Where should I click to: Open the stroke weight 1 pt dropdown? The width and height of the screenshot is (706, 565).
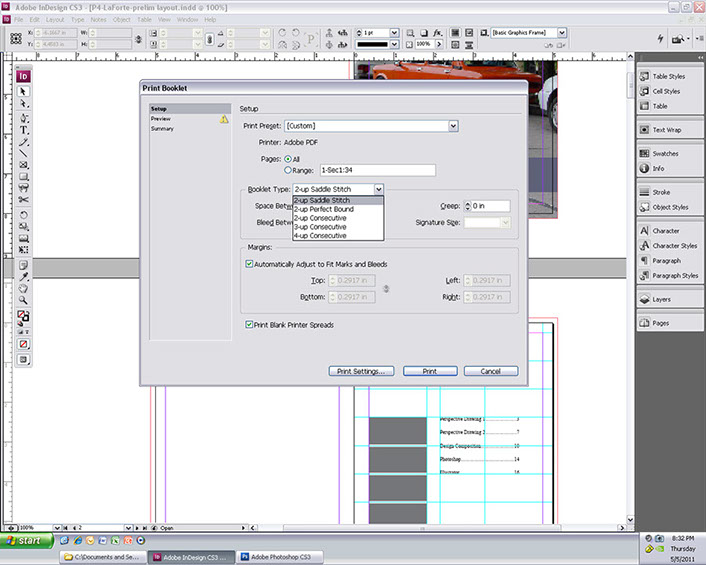click(394, 33)
